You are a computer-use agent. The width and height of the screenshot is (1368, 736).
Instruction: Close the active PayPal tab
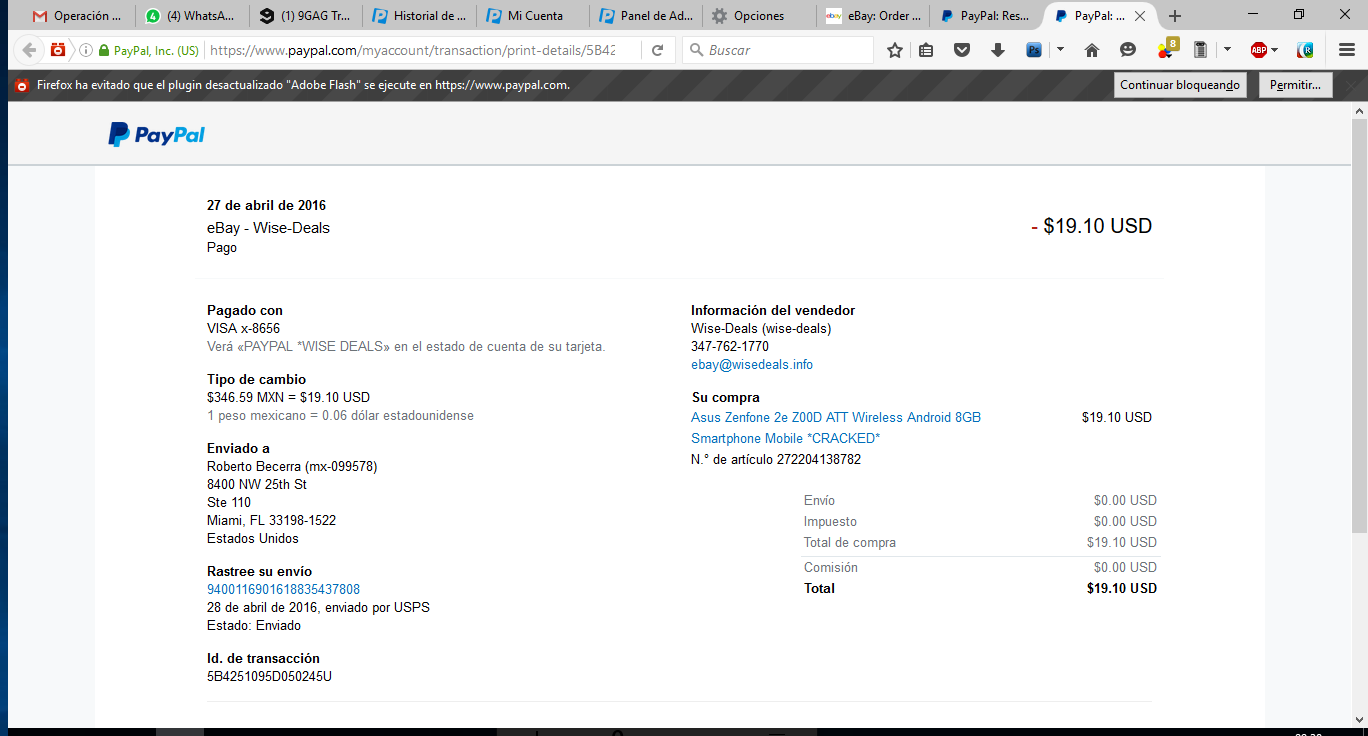[x=1140, y=16]
